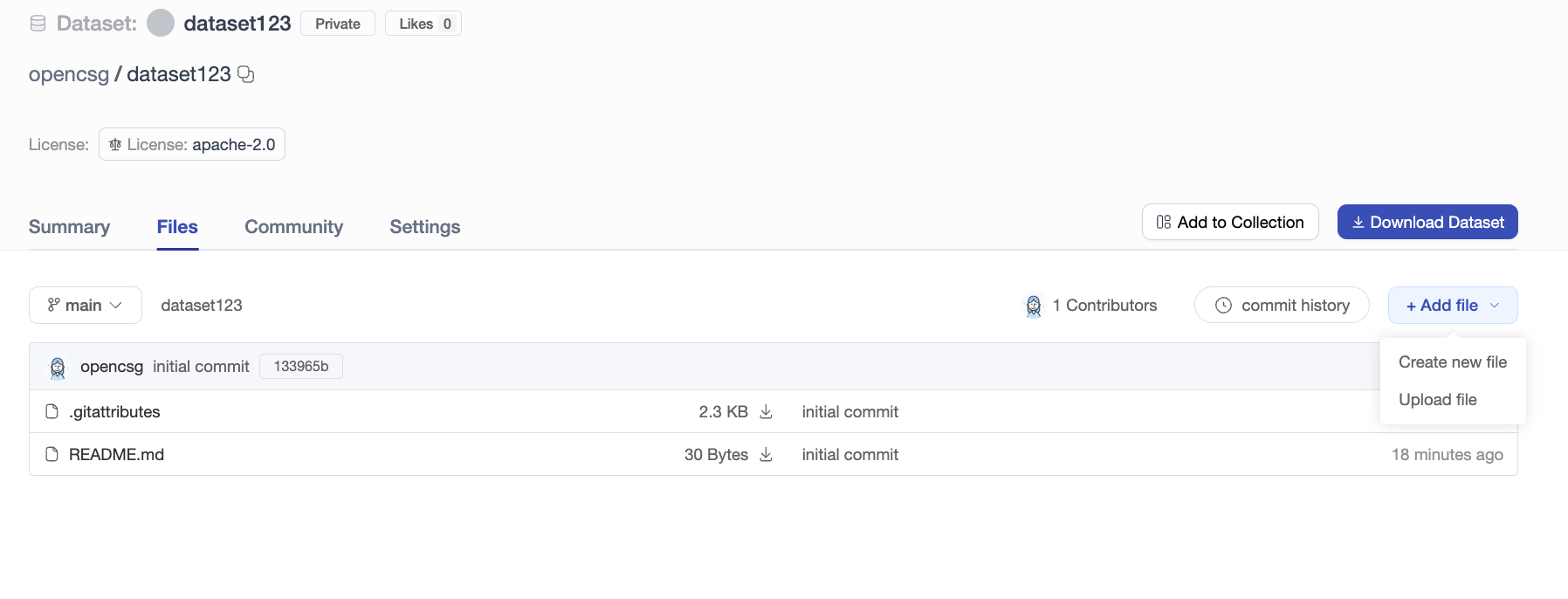Click the opencsg avatar in commit row
Screen dimensions: 1568x599
pos(58,368)
